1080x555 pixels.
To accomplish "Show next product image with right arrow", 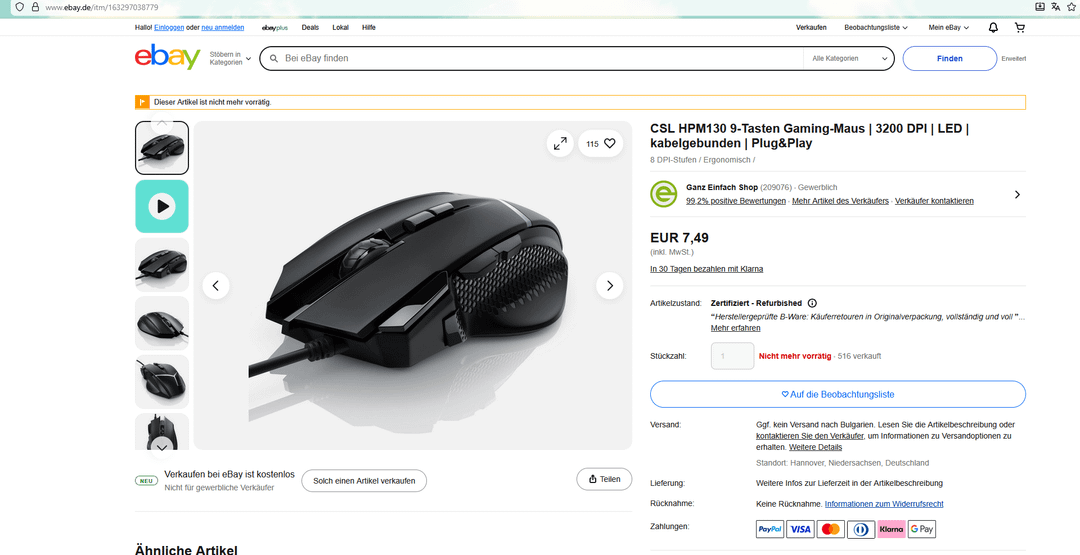I will (610, 286).
